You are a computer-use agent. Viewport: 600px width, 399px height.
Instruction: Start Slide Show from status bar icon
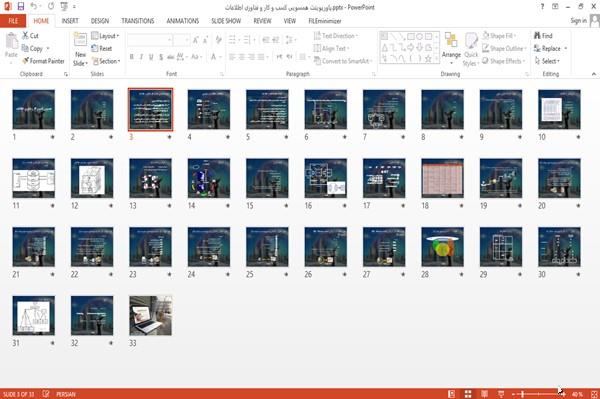[501, 394]
